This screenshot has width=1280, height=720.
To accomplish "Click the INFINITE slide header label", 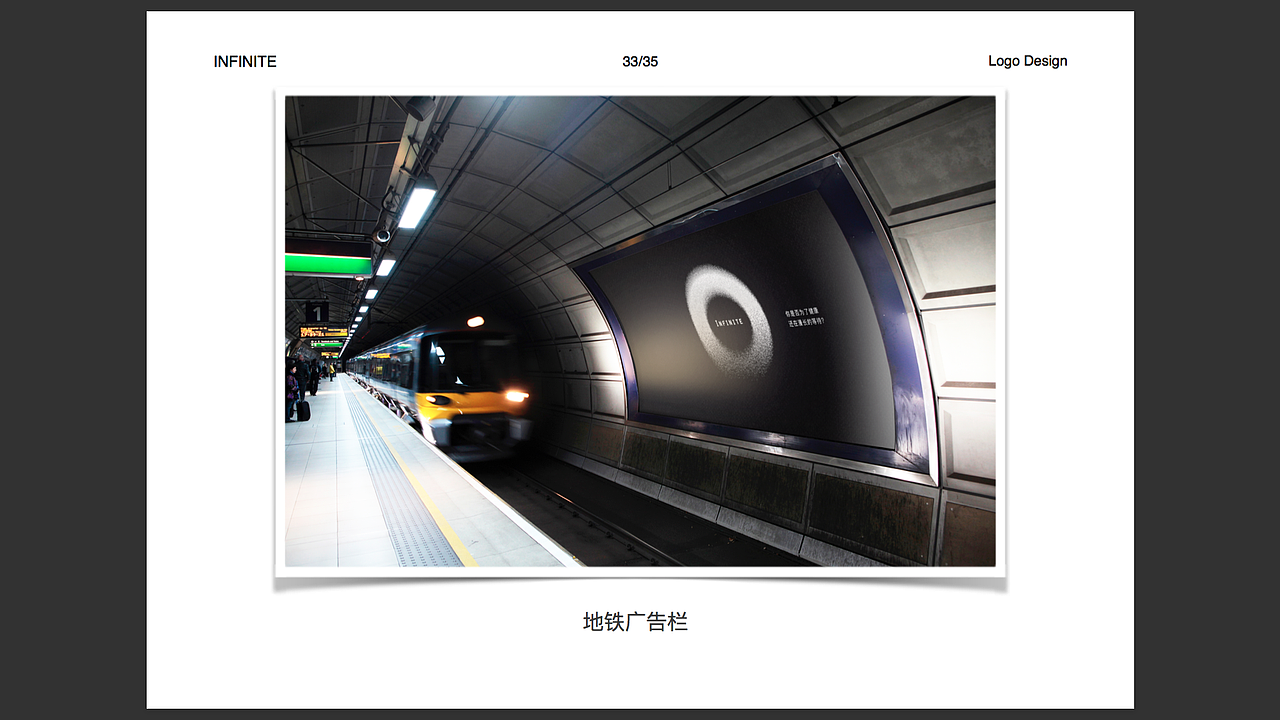I will coord(245,62).
